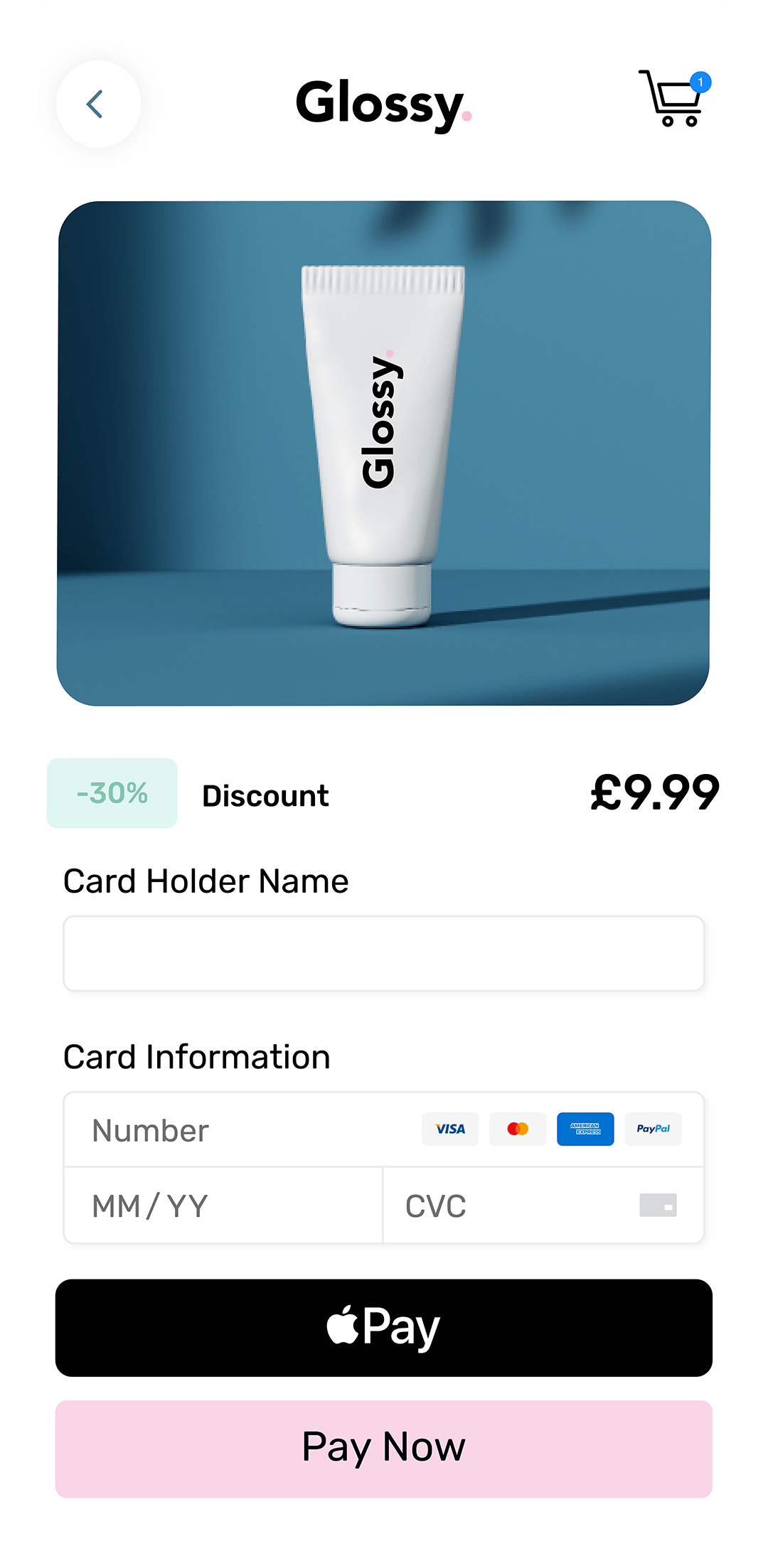This screenshot has height=1568, width=768.
Task: Click the CVC card hint icon
Action: (658, 1205)
